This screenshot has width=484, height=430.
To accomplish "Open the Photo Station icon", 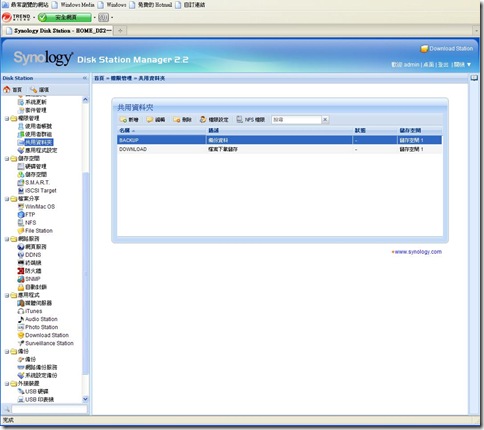I will 21,327.
